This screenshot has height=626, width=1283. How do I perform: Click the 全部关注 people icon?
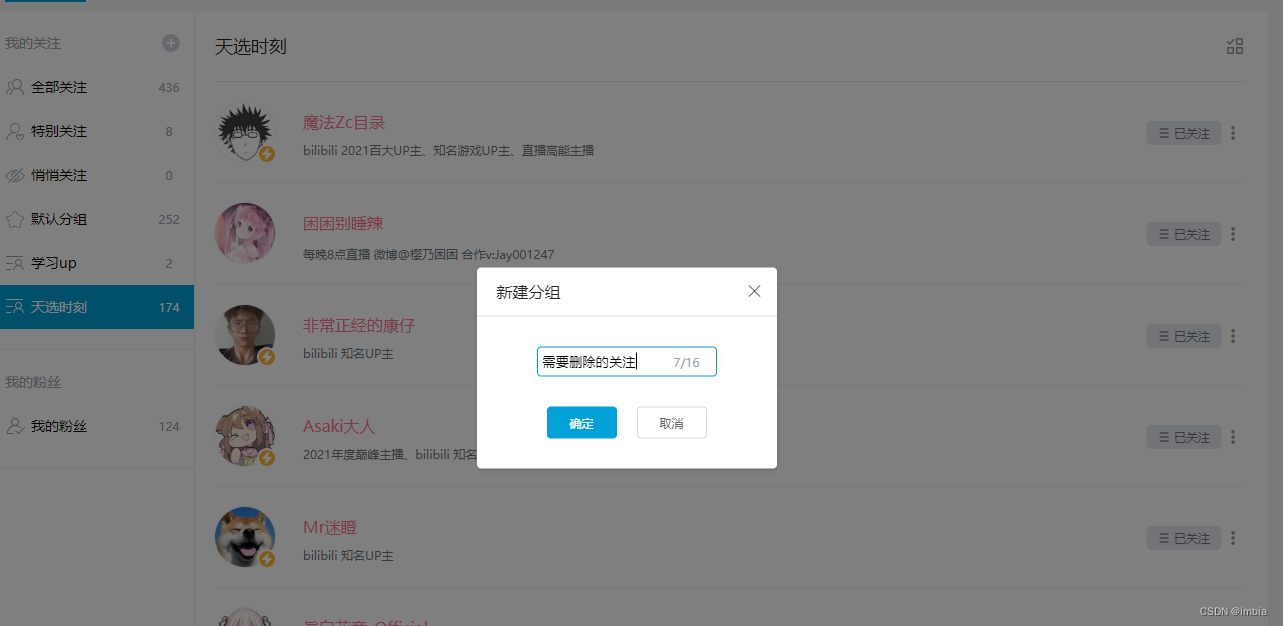click(15, 87)
